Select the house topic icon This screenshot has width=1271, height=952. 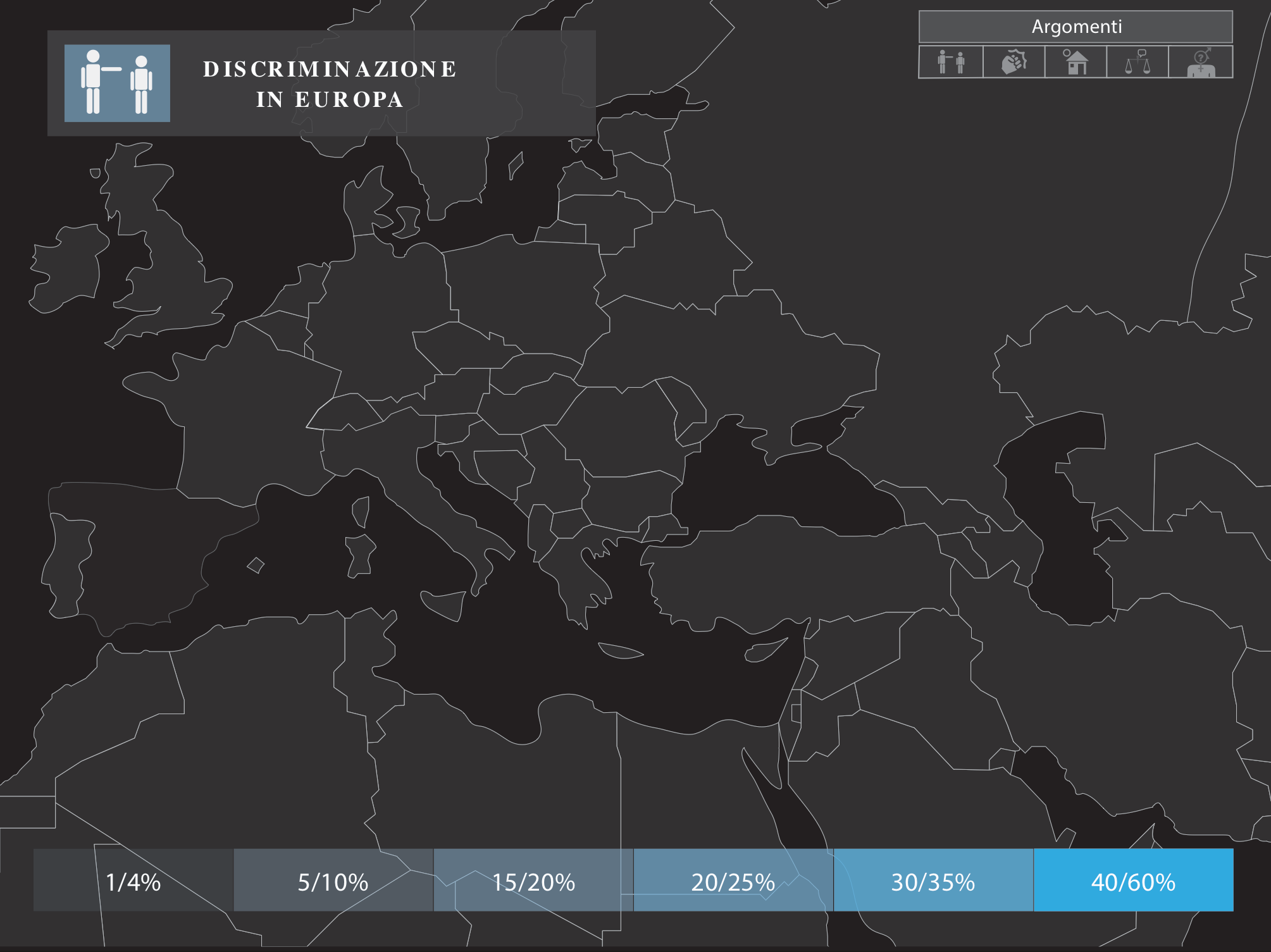tap(1076, 62)
